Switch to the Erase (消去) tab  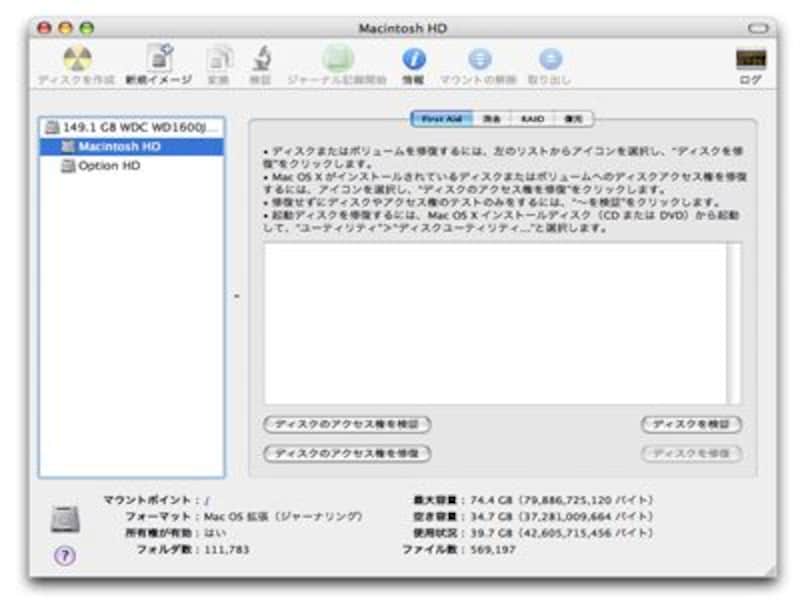tap(492, 119)
